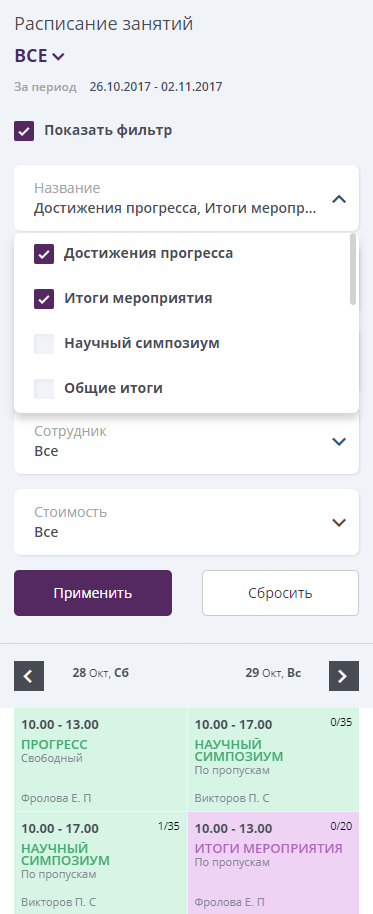Check Научный симпозиум option
Viewport: 373px width, 914px height.
pos(44,344)
